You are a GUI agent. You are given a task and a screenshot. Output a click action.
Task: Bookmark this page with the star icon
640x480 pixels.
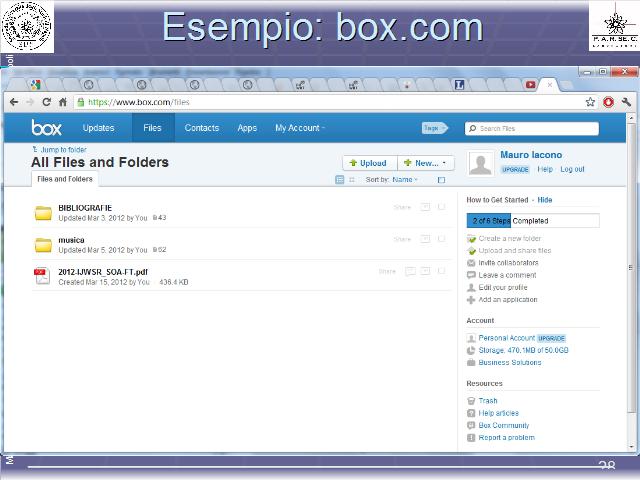tap(590, 102)
